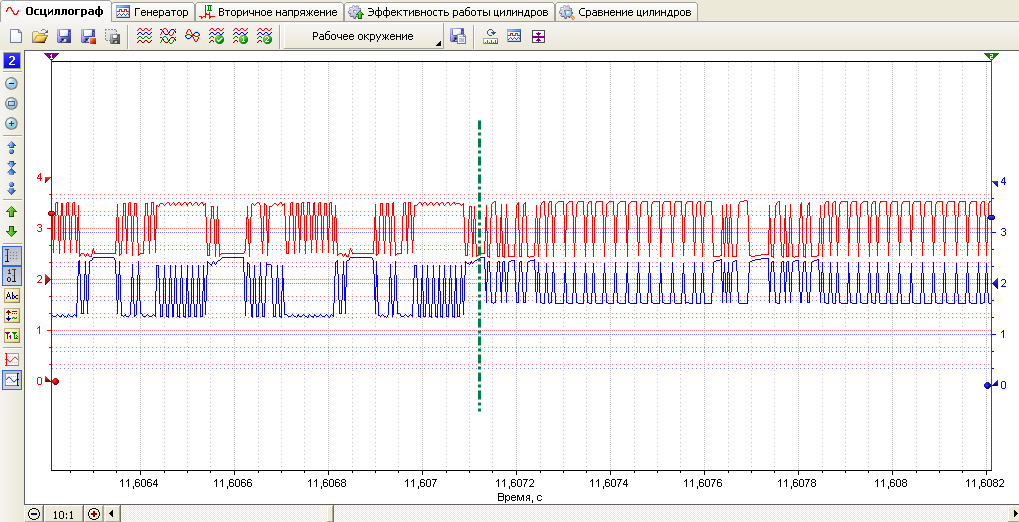Viewport: 1019px width, 522px height.
Task: Click the grayed-out save selection icon
Action: pyautogui.click(x=112, y=36)
